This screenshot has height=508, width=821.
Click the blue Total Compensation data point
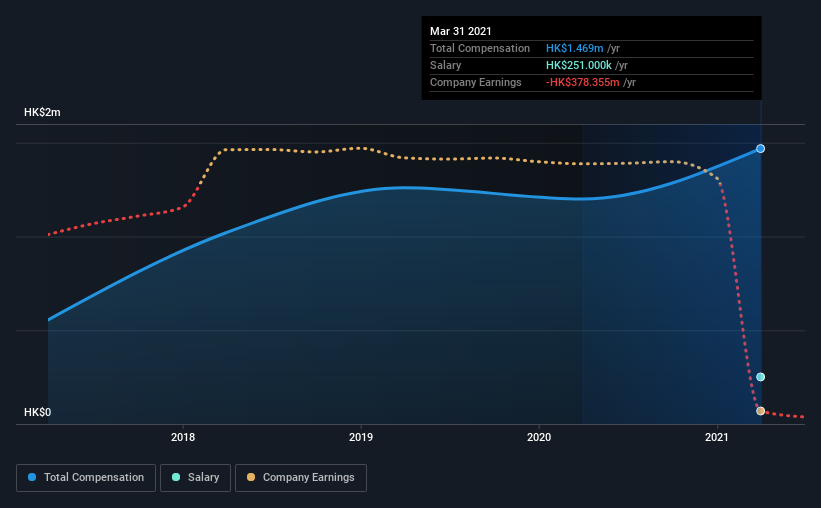coord(760,149)
